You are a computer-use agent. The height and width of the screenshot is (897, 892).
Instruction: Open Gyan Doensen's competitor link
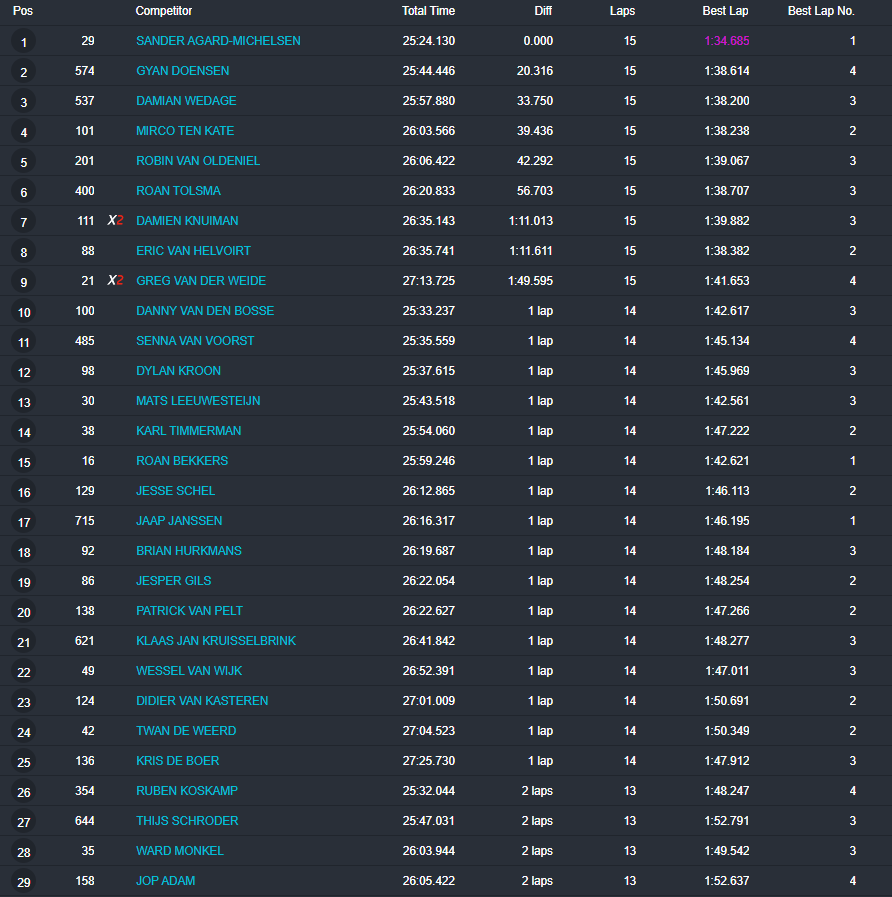(x=182, y=71)
